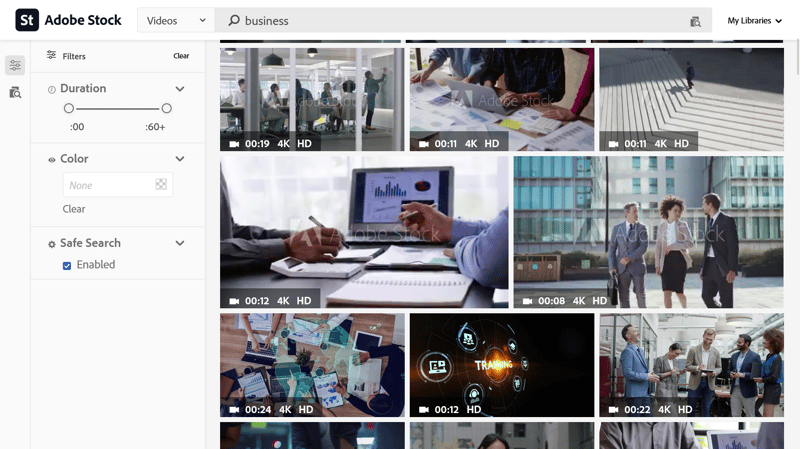
Task: Open the Training hologram video thumbnail
Action: pyautogui.click(x=502, y=364)
